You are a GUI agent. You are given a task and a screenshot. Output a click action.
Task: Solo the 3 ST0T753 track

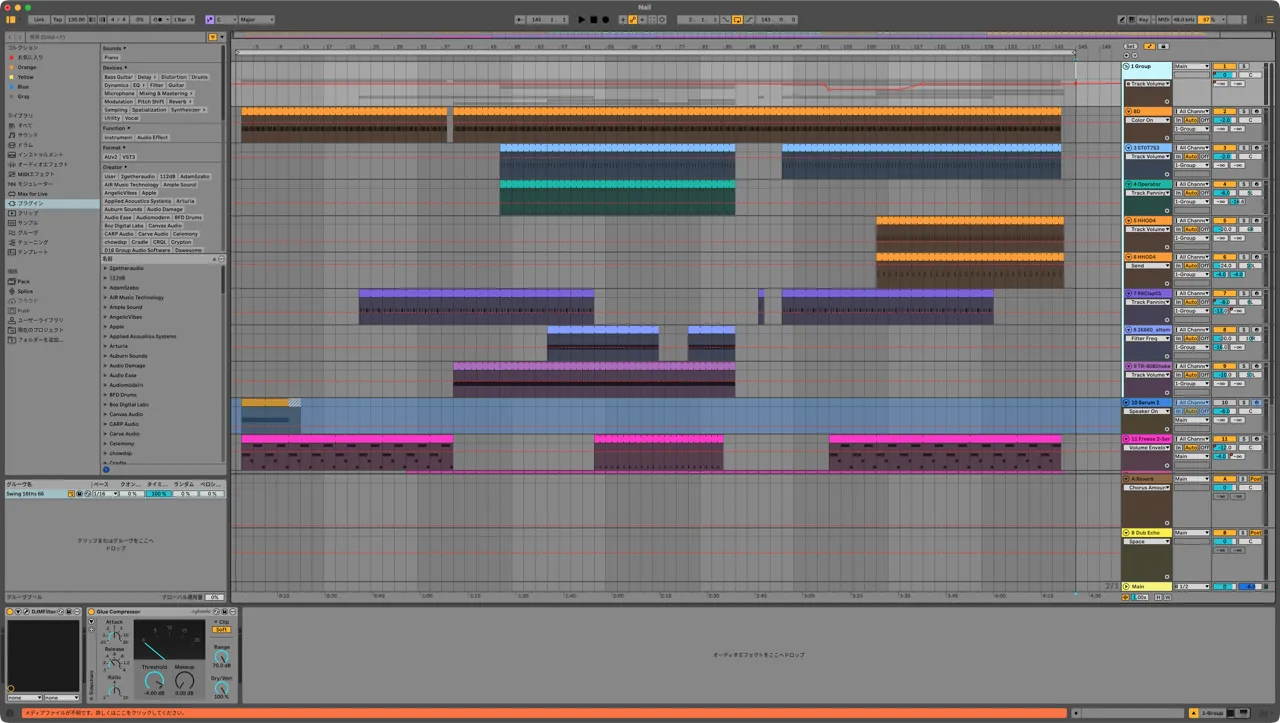coord(1245,148)
